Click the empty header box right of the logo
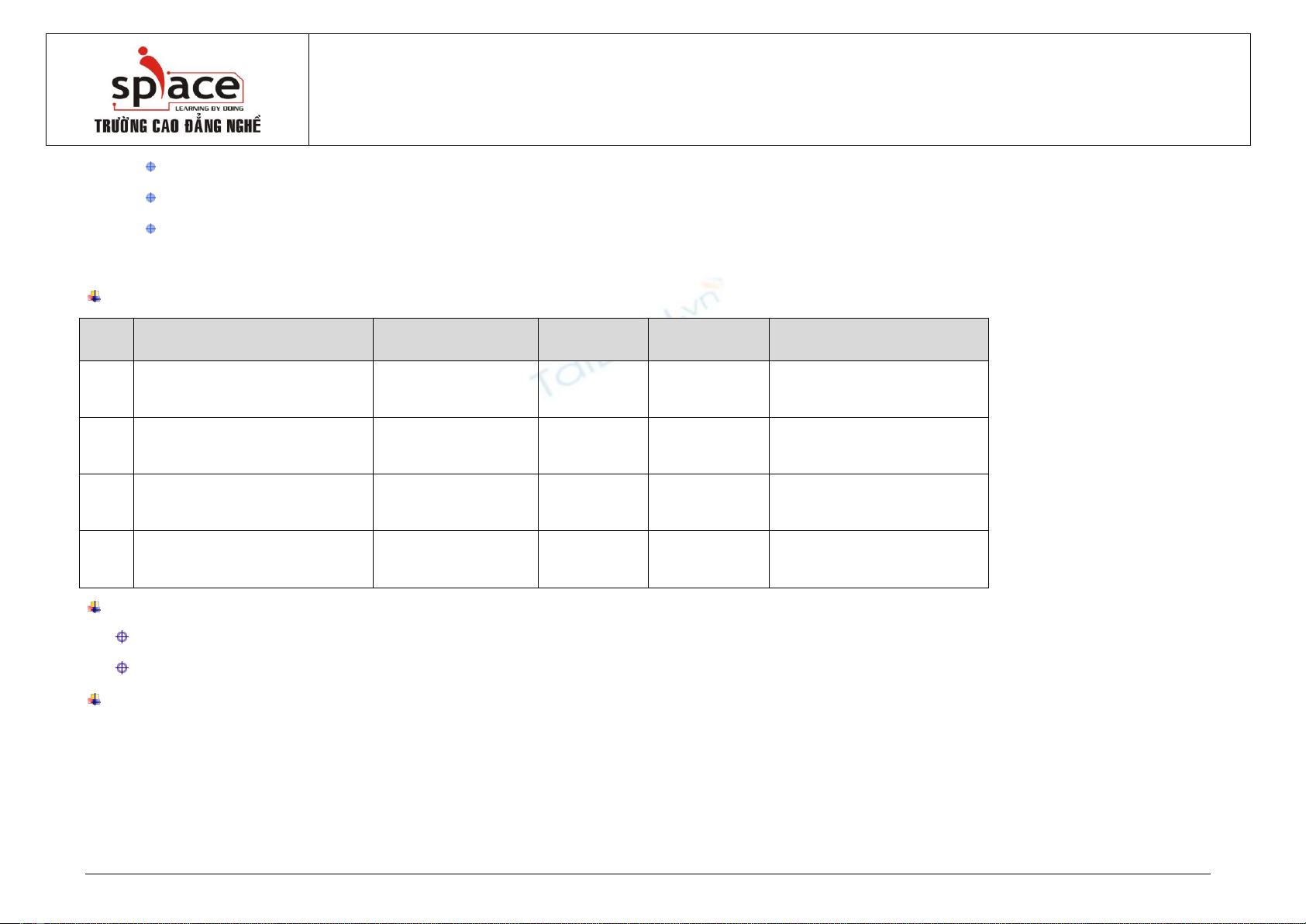Image resolution: width=1306 pixels, height=924 pixels. pos(779,89)
